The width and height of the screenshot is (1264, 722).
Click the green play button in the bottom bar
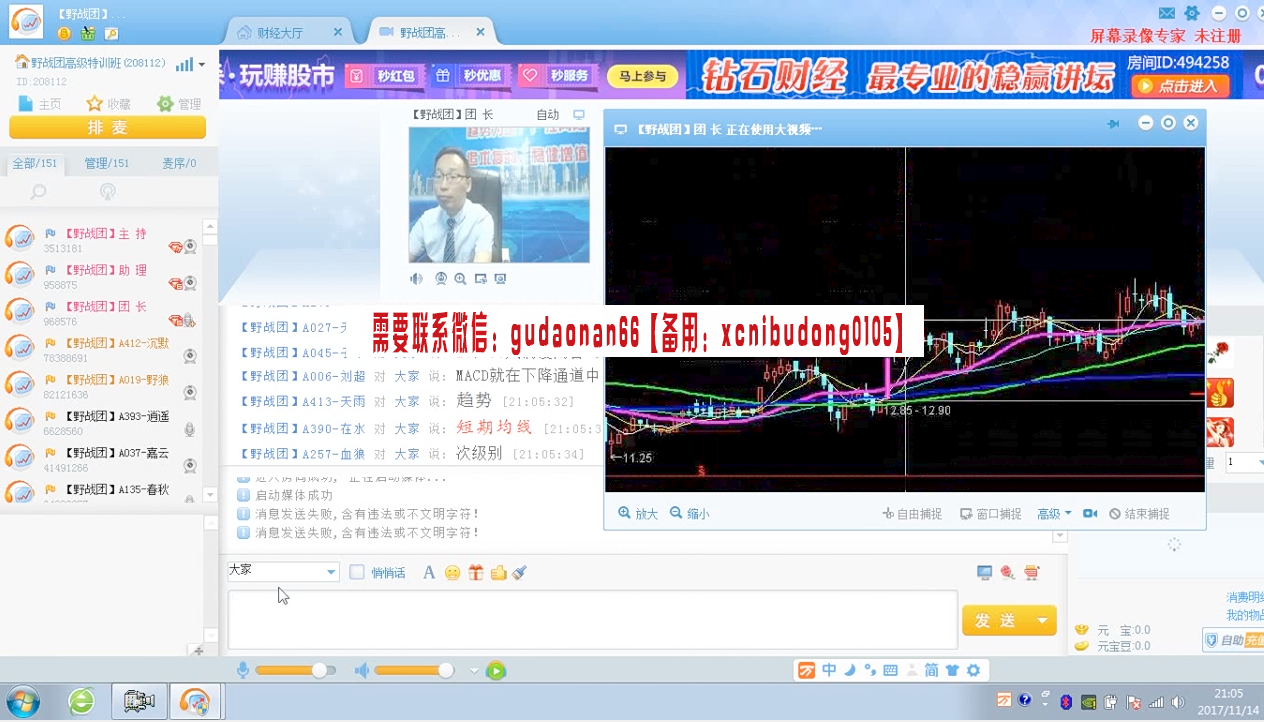pos(496,671)
